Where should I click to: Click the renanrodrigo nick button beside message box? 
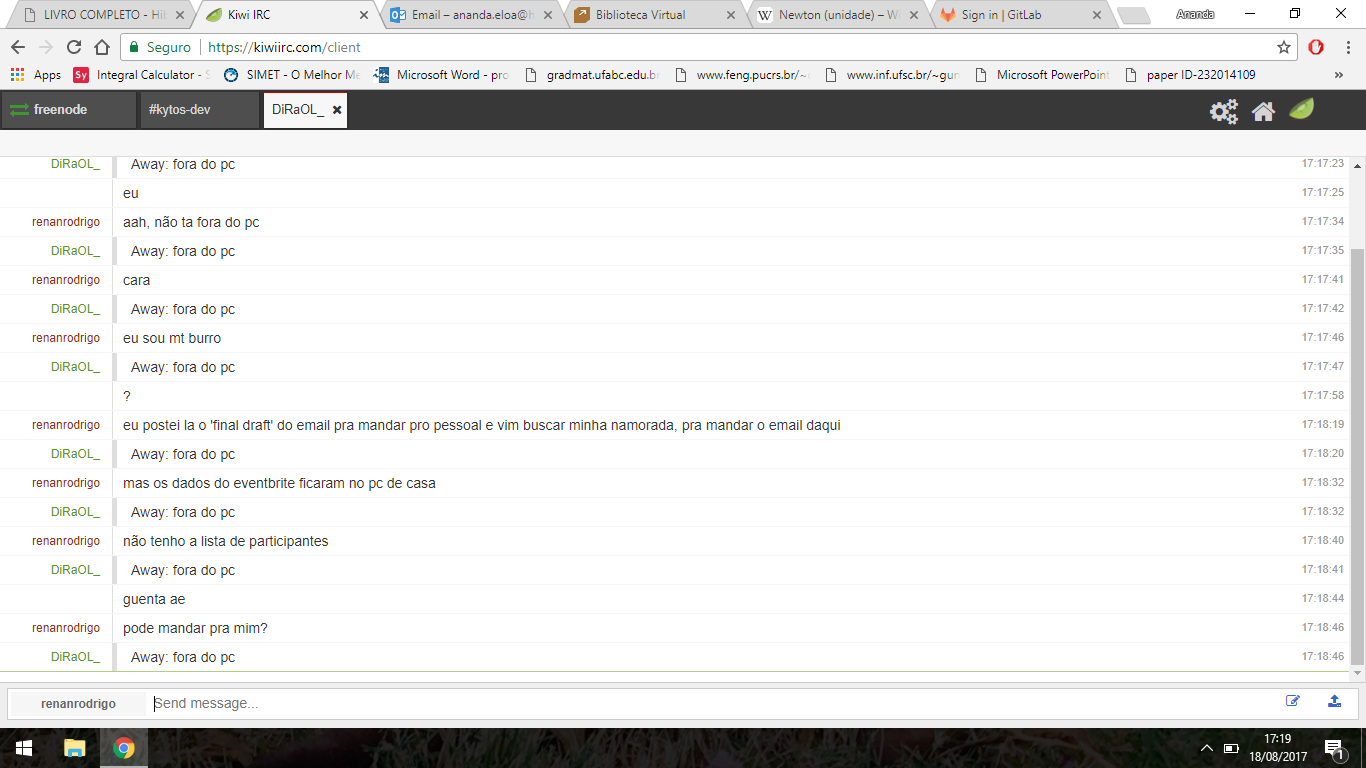pyautogui.click(x=78, y=704)
